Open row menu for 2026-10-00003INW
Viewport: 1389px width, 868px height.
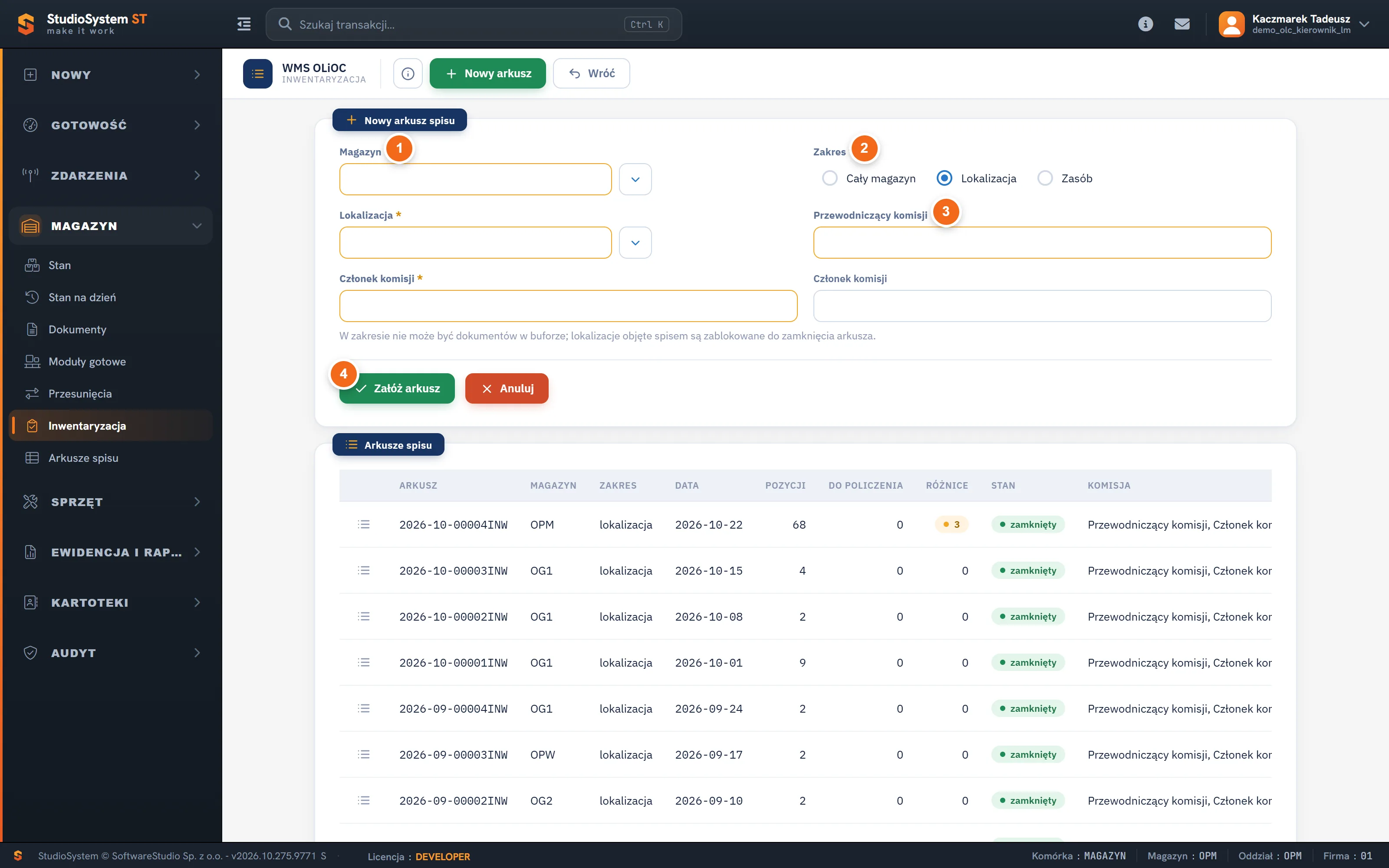point(364,570)
